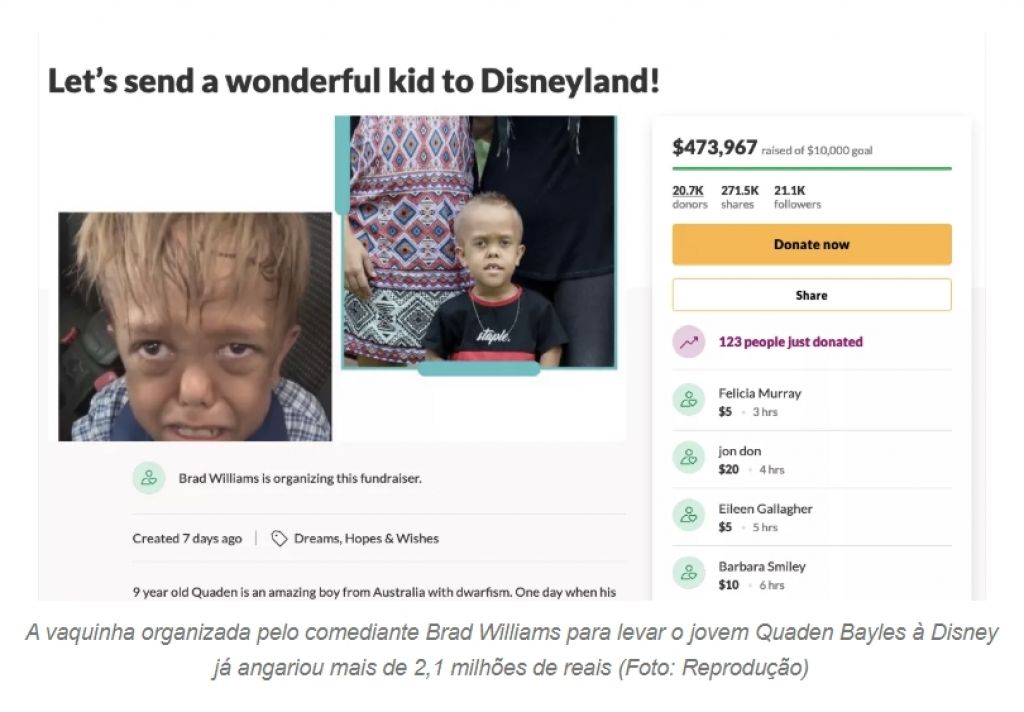This screenshot has height=712, width=1024.
Task: Click the Share button
Action: point(812,295)
